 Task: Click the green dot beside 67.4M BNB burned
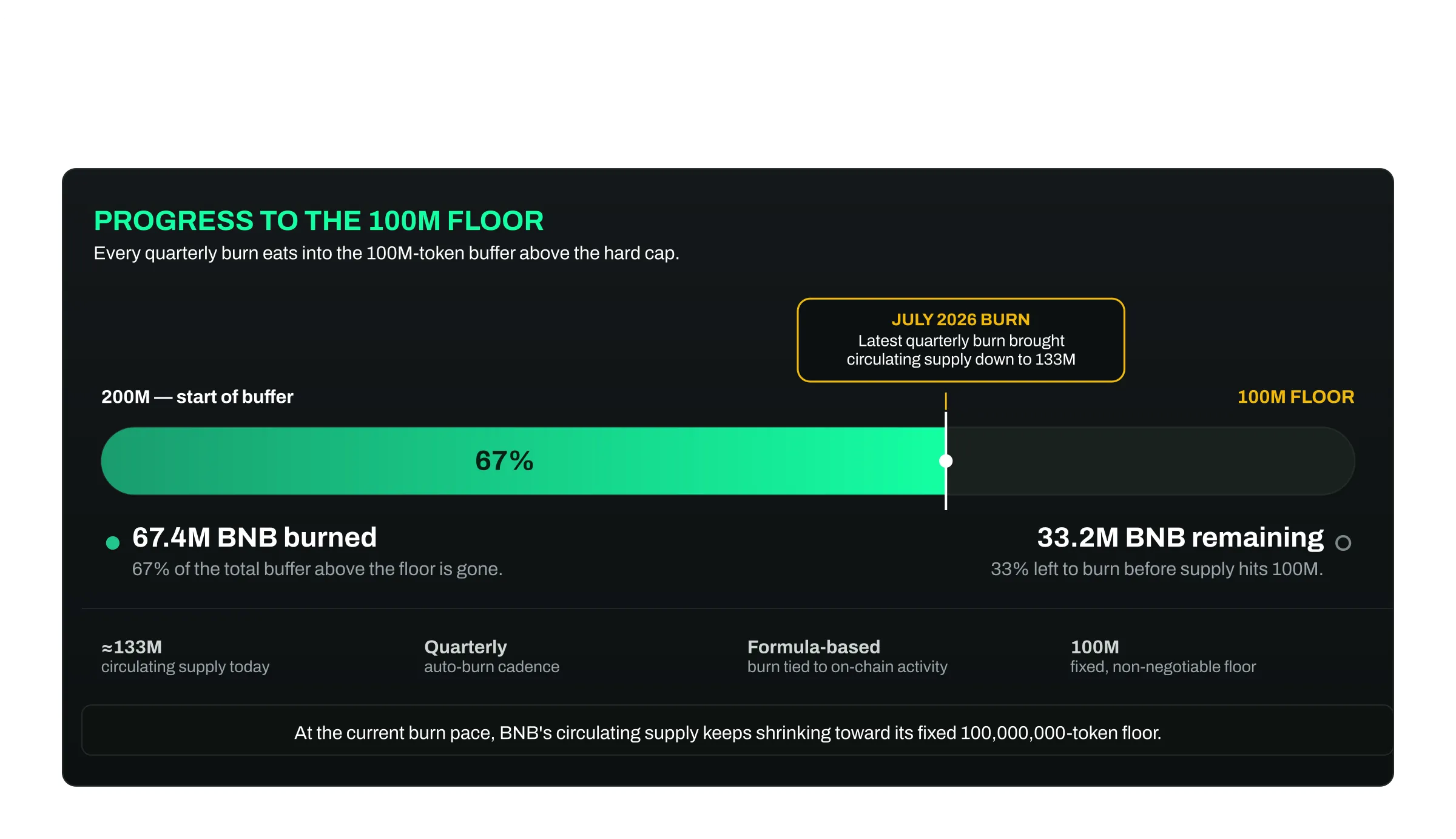tap(112, 542)
